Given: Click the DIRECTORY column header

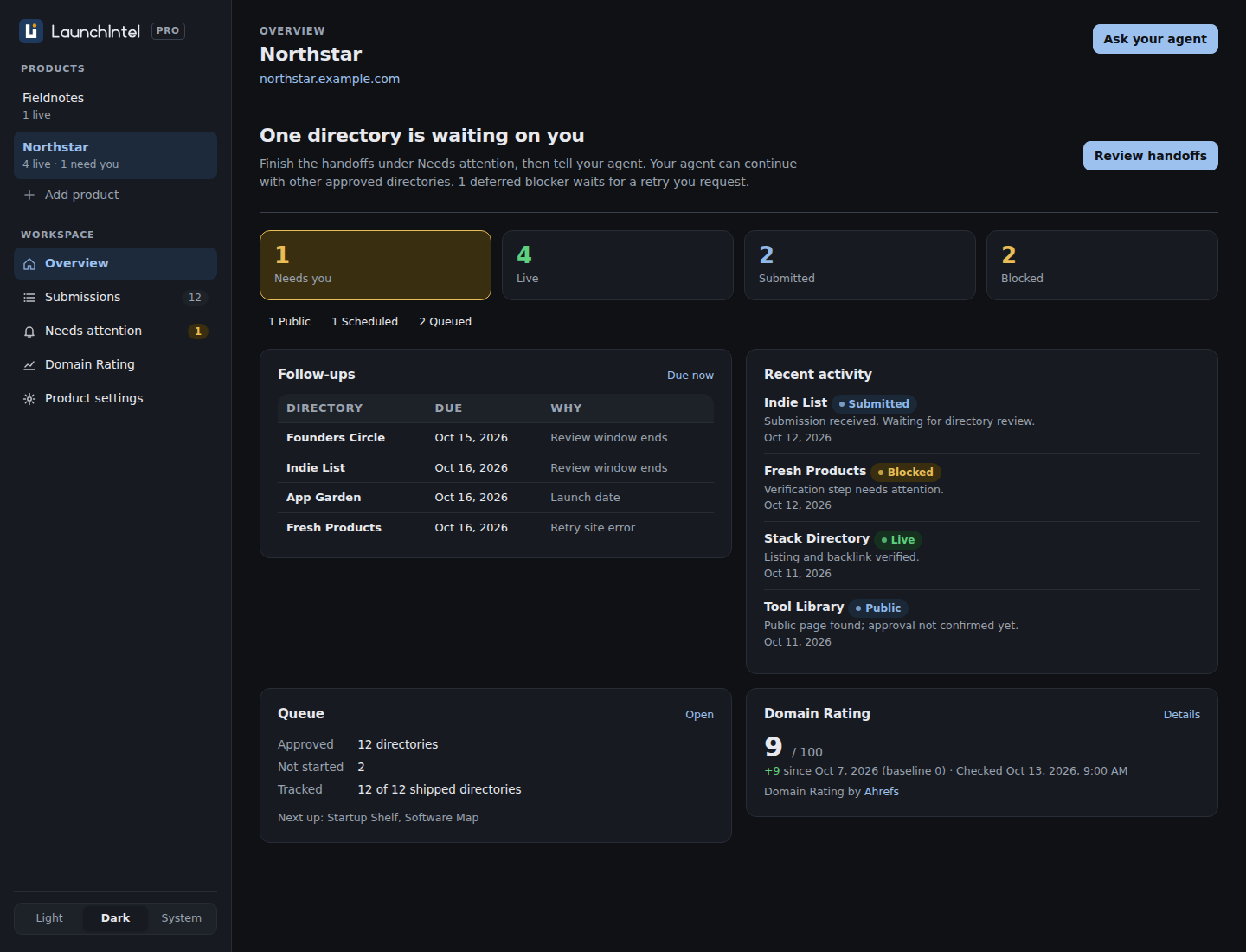Looking at the screenshot, I should [324, 408].
